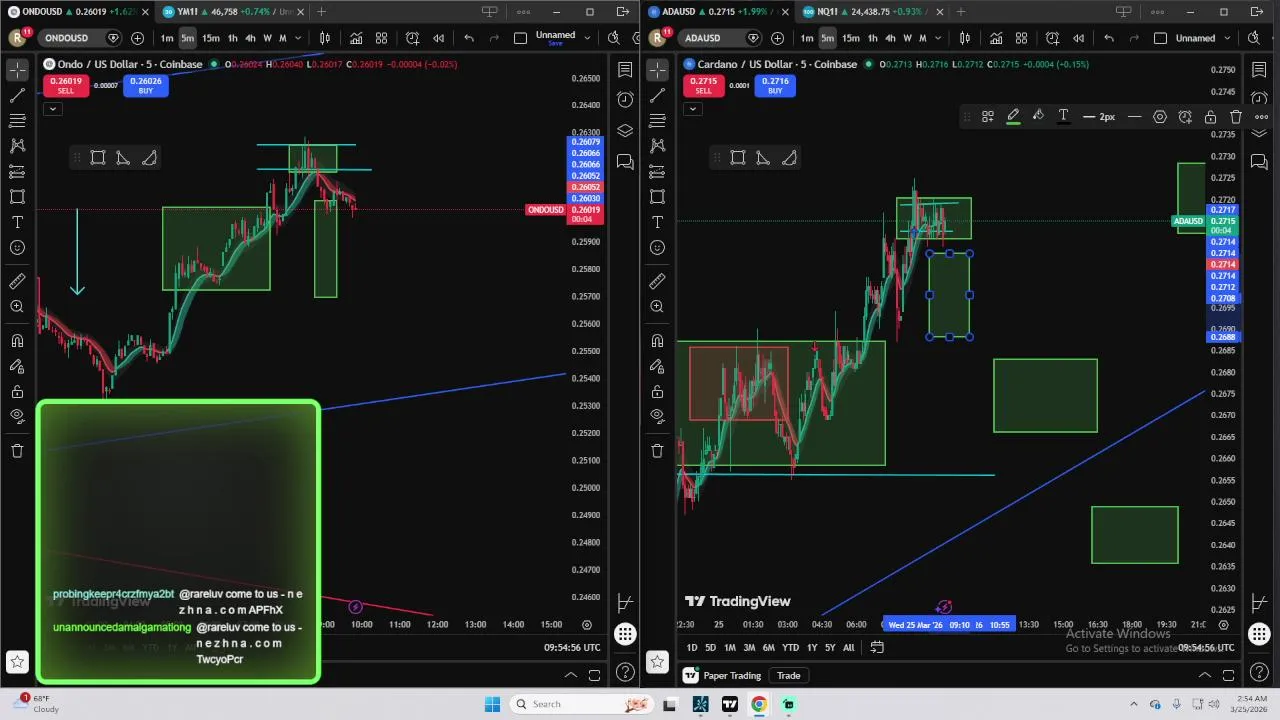Toggle stay in drawing mode in ONDOUSD window
The image size is (1280, 720).
17,366
